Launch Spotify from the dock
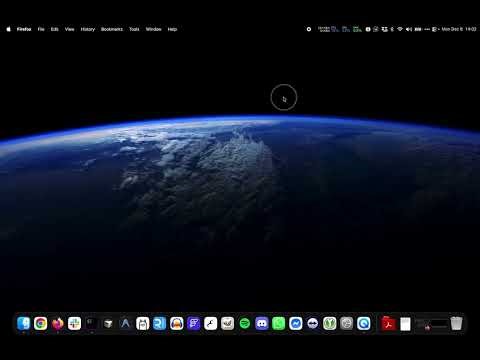Image resolution: width=480 pixels, height=360 pixels. (x=245, y=323)
